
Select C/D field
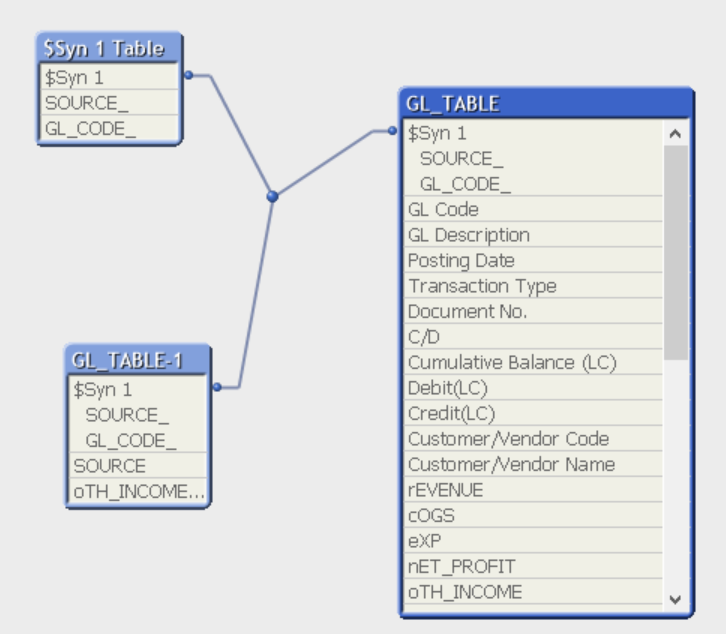[x=533, y=337]
